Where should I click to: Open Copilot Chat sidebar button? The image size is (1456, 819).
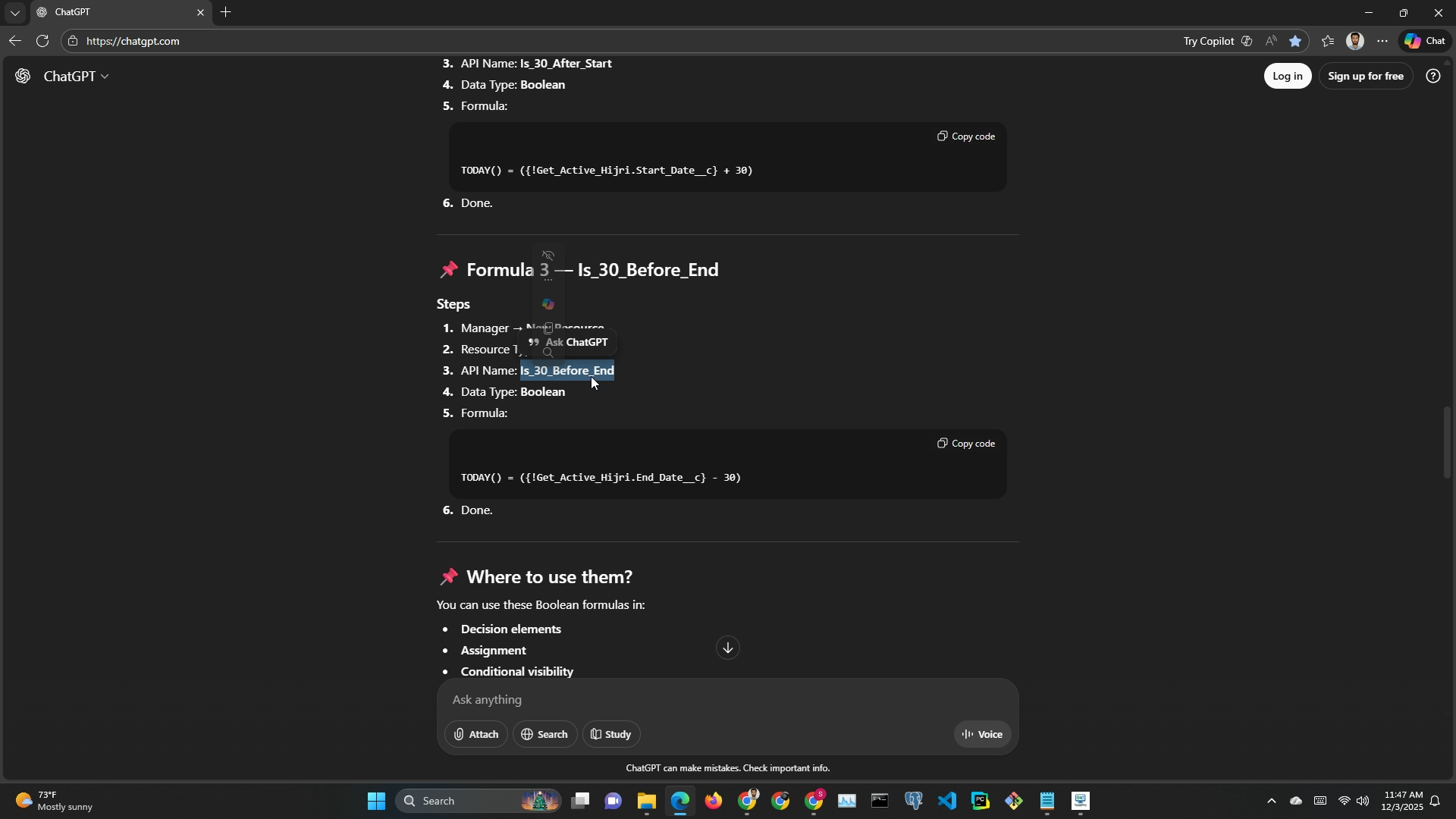1425,41
